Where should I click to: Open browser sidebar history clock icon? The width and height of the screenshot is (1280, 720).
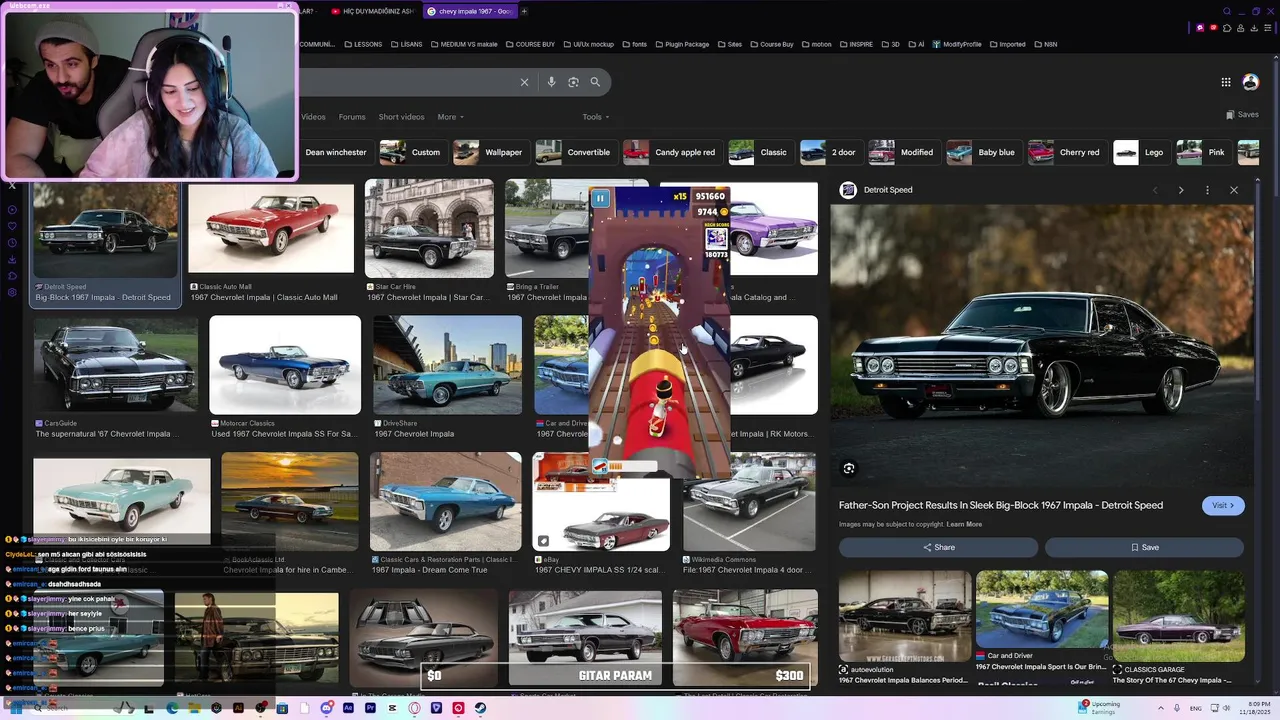pos(12,242)
